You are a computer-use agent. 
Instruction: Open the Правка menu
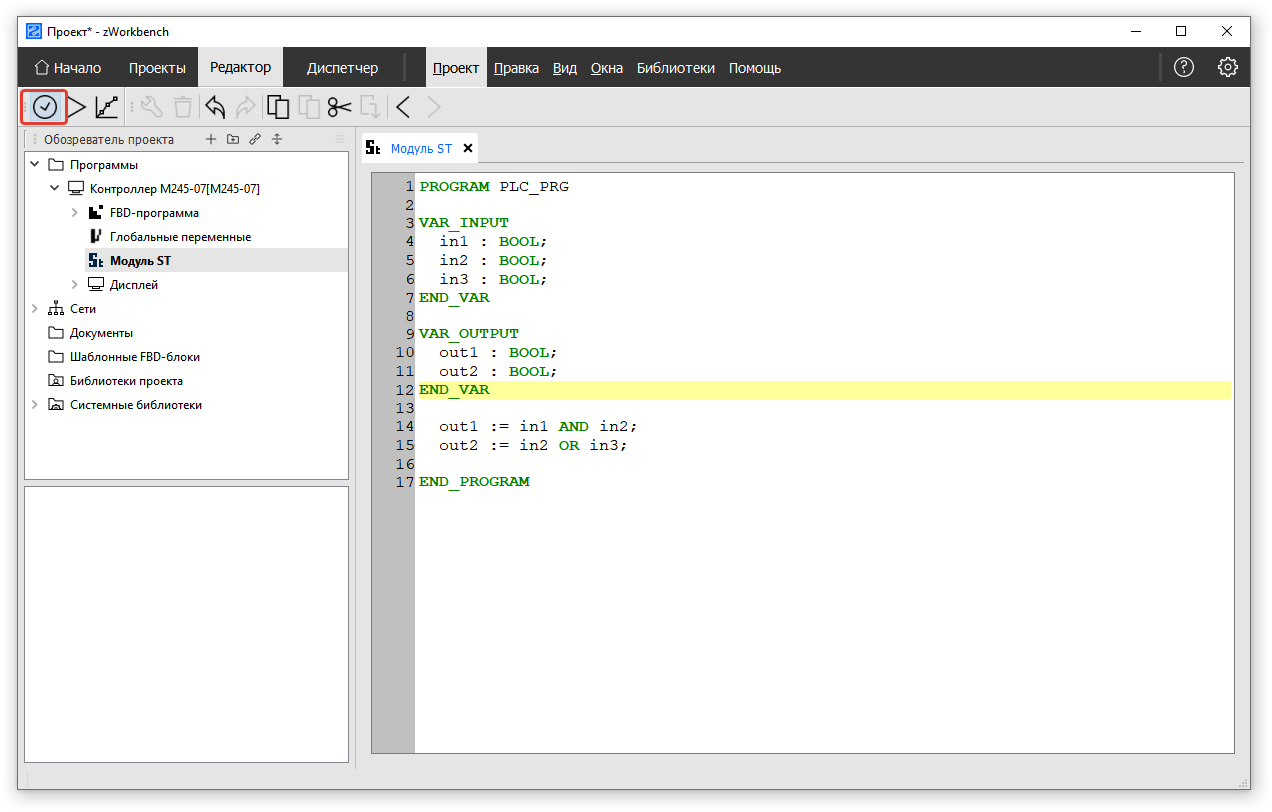coord(516,68)
